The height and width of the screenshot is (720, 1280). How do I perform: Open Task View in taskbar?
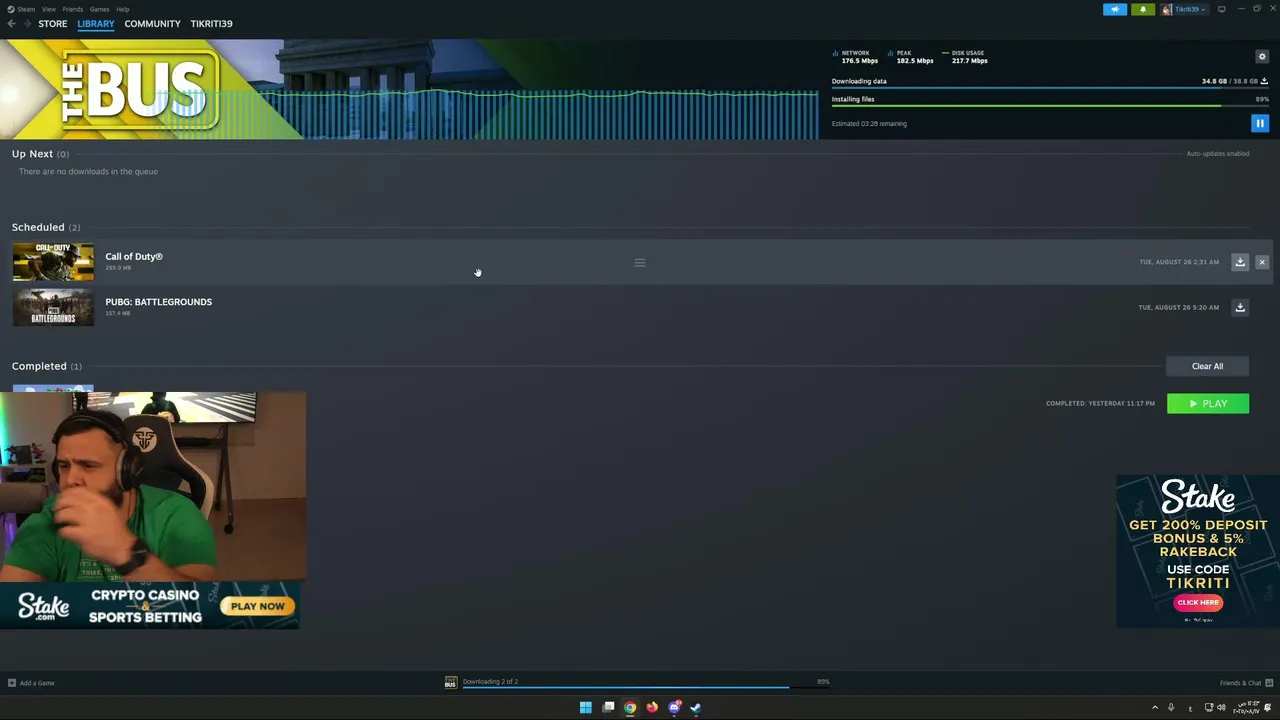[x=608, y=707]
